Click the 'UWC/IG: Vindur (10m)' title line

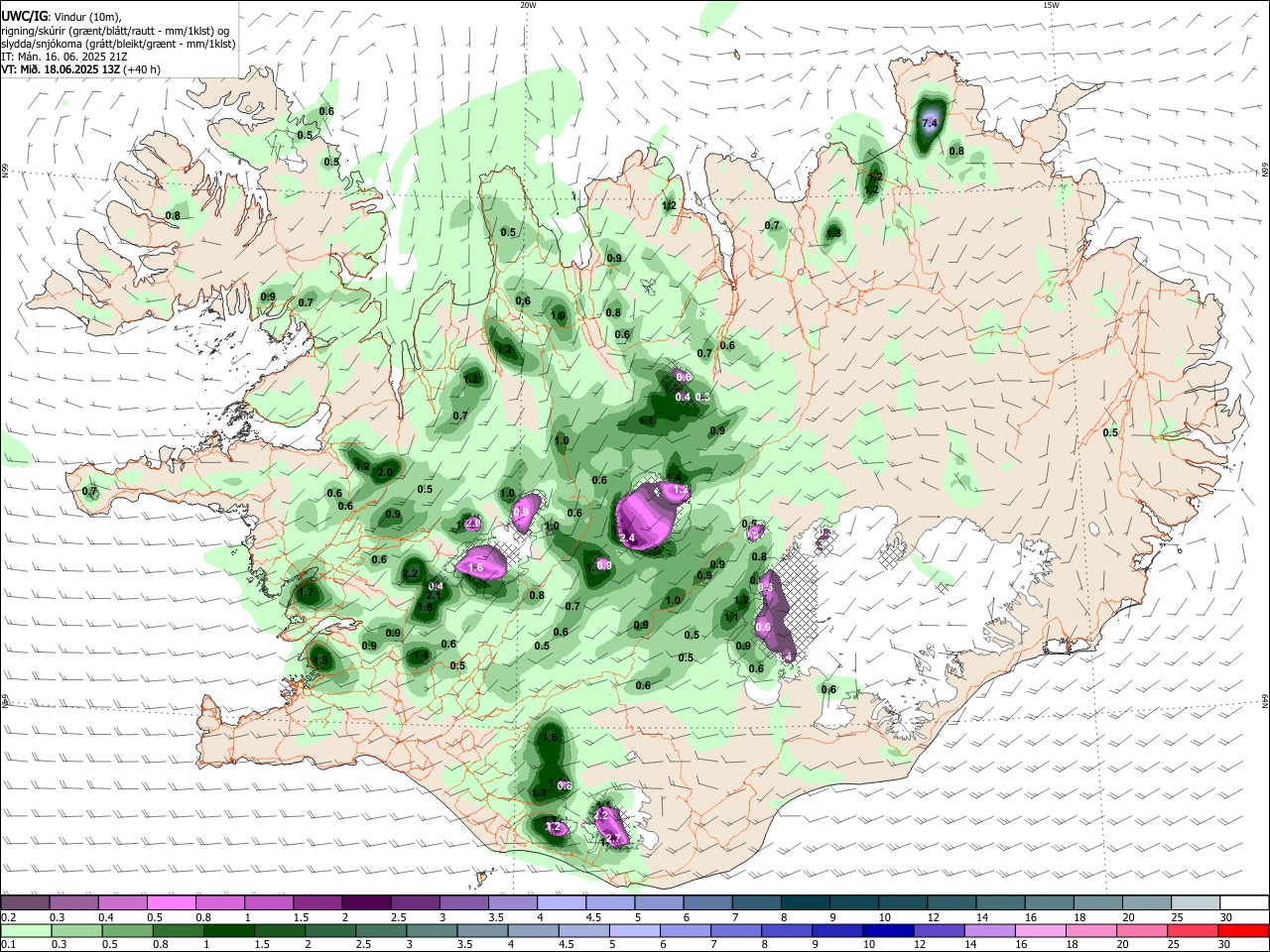point(61,17)
